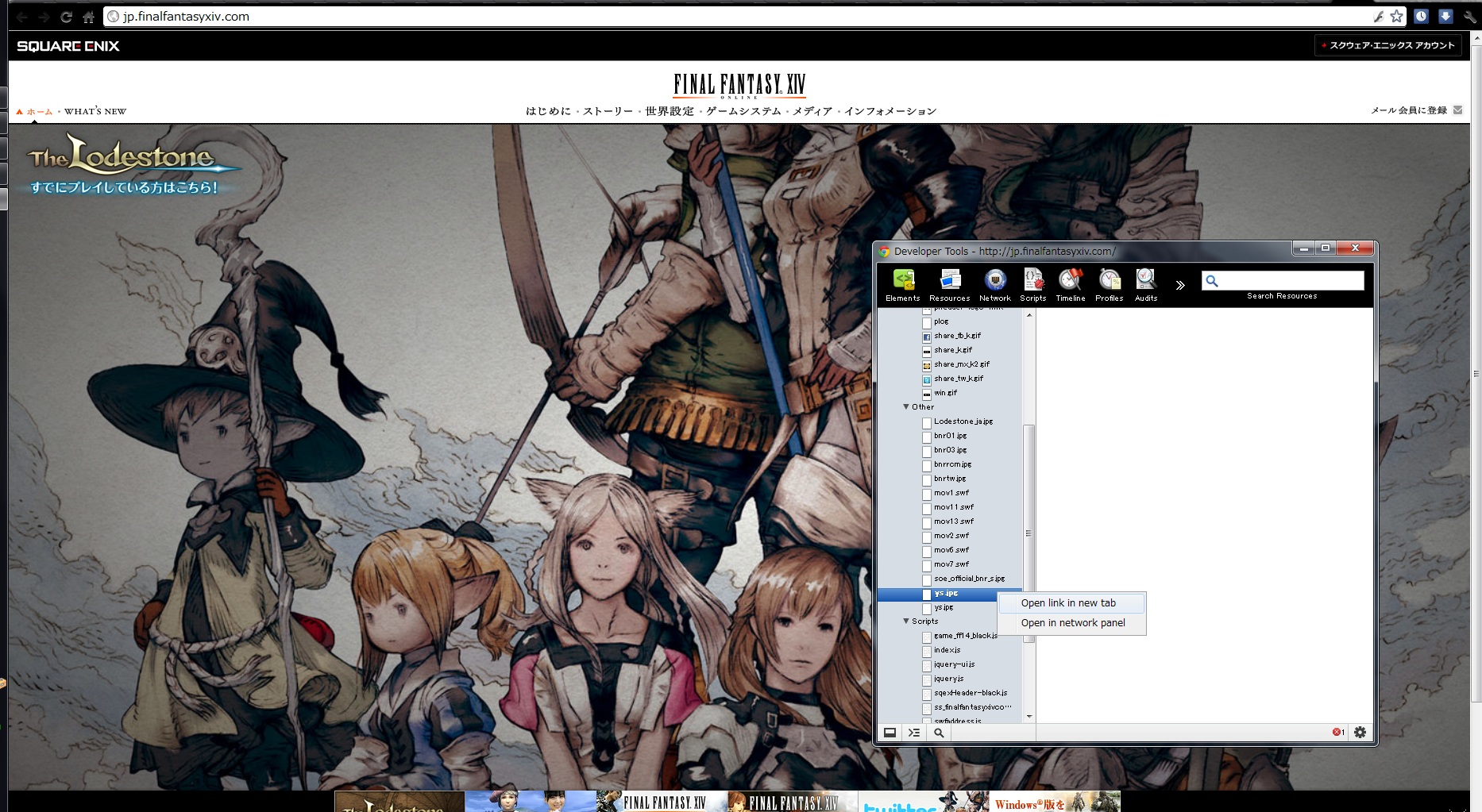Select mov1.swf in the resource list

(x=951, y=493)
